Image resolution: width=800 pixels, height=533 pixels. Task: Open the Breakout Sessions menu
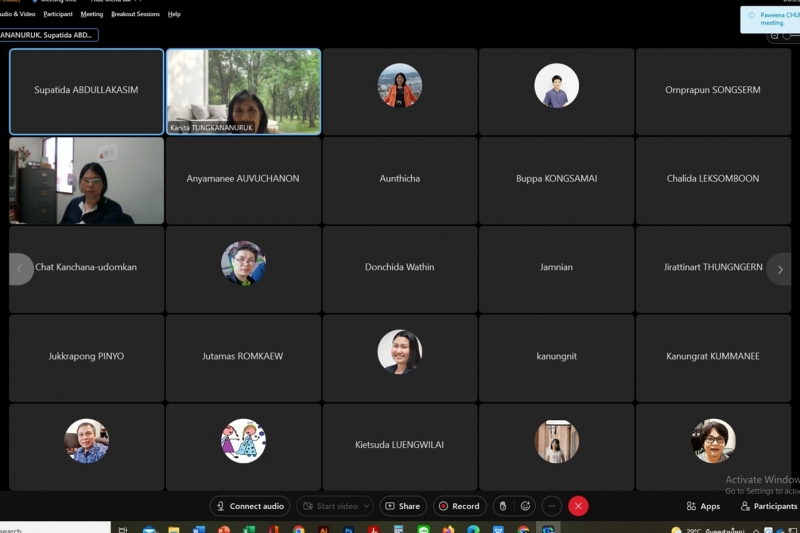click(x=135, y=14)
